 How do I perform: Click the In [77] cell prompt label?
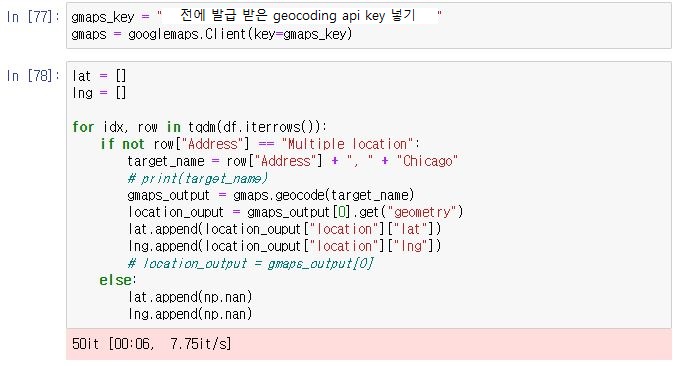click(x=33, y=17)
